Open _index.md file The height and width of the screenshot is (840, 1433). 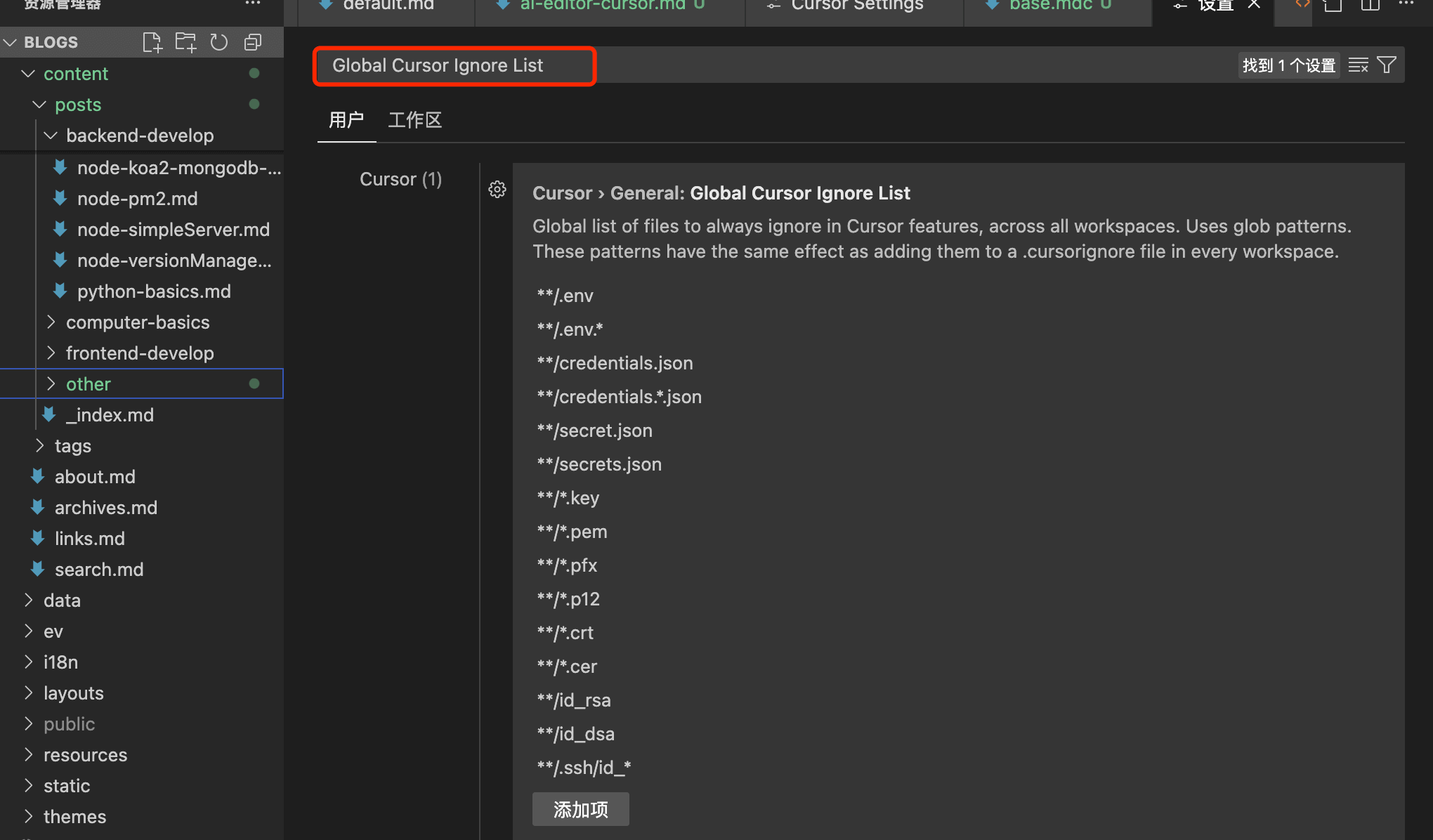142,415
